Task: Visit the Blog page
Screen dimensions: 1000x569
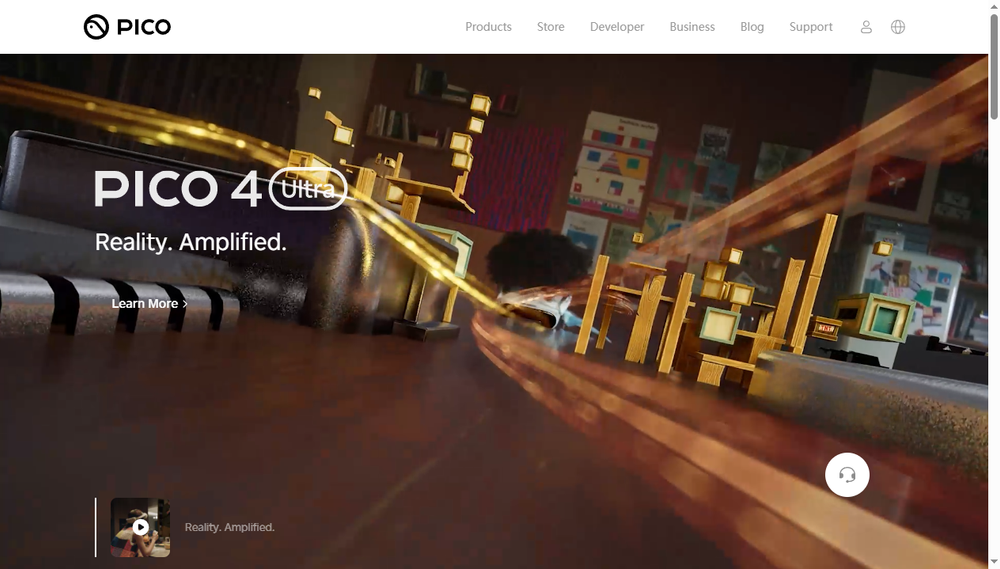Action: (752, 27)
